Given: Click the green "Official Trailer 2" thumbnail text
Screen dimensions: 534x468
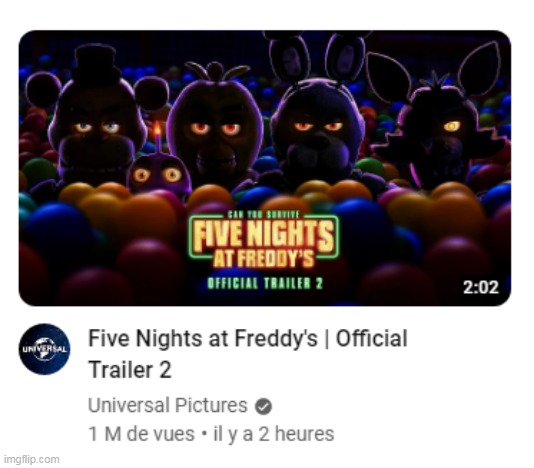Looking at the screenshot, I should (x=265, y=283).
